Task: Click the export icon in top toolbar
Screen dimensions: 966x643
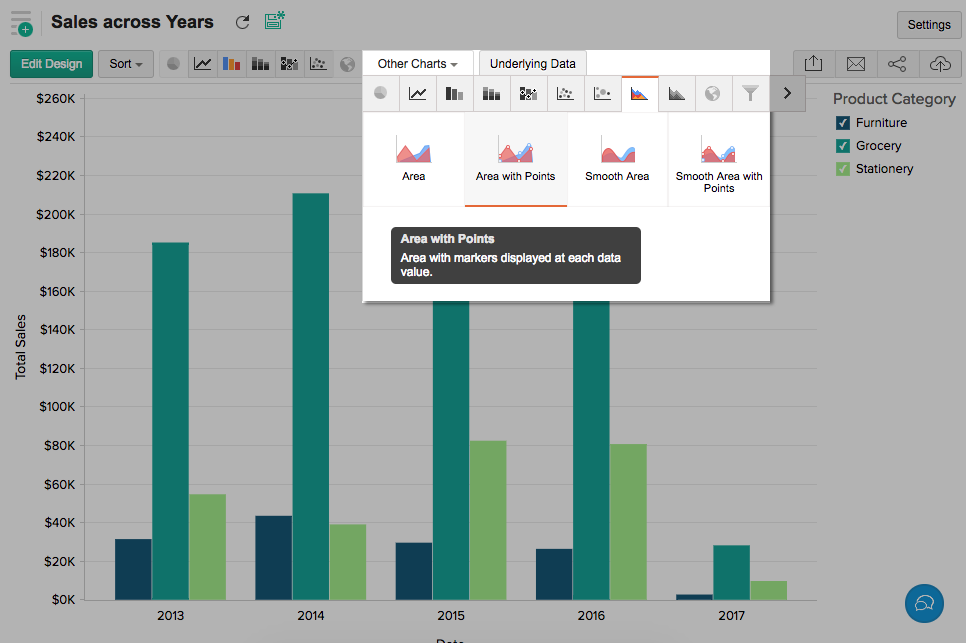Action: pyautogui.click(x=813, y=64)
